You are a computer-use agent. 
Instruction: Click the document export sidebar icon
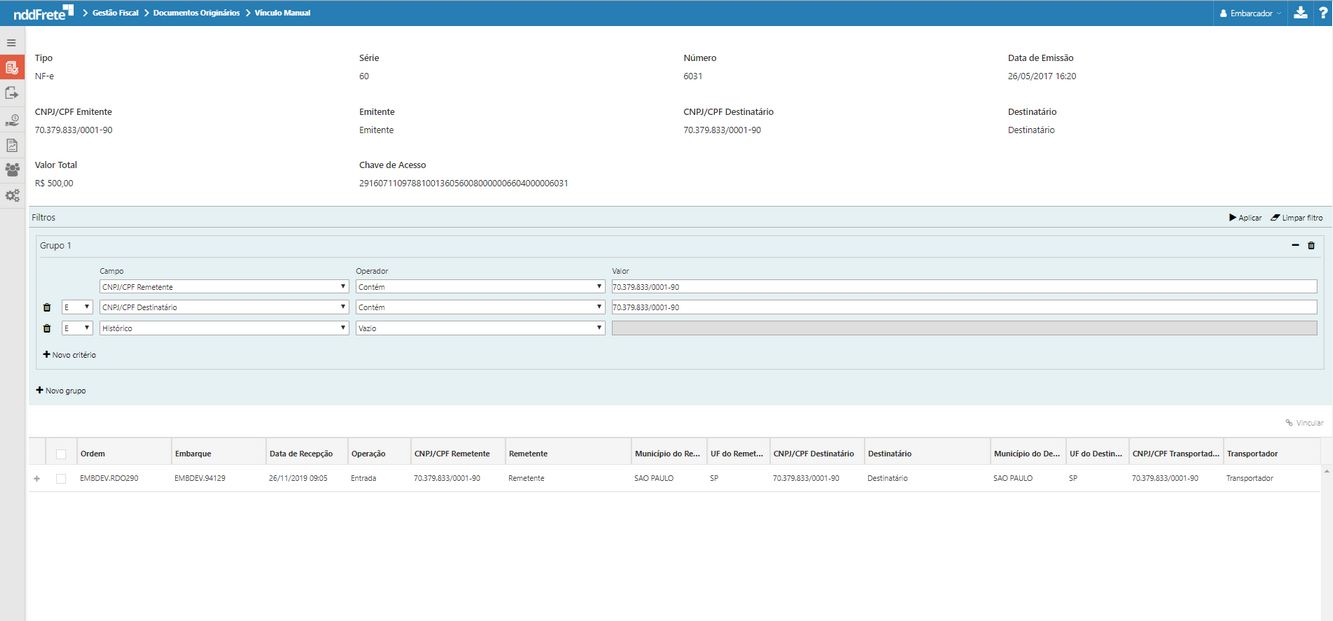click(x=12, y=93)
